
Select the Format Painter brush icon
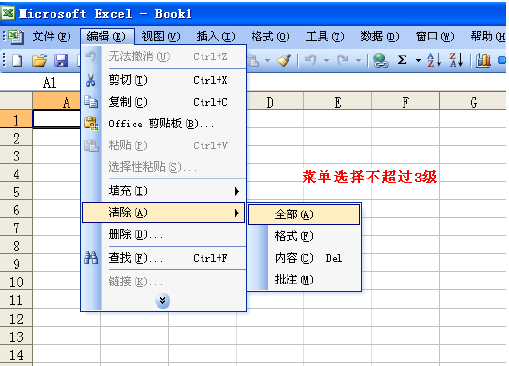coord(284,60)
